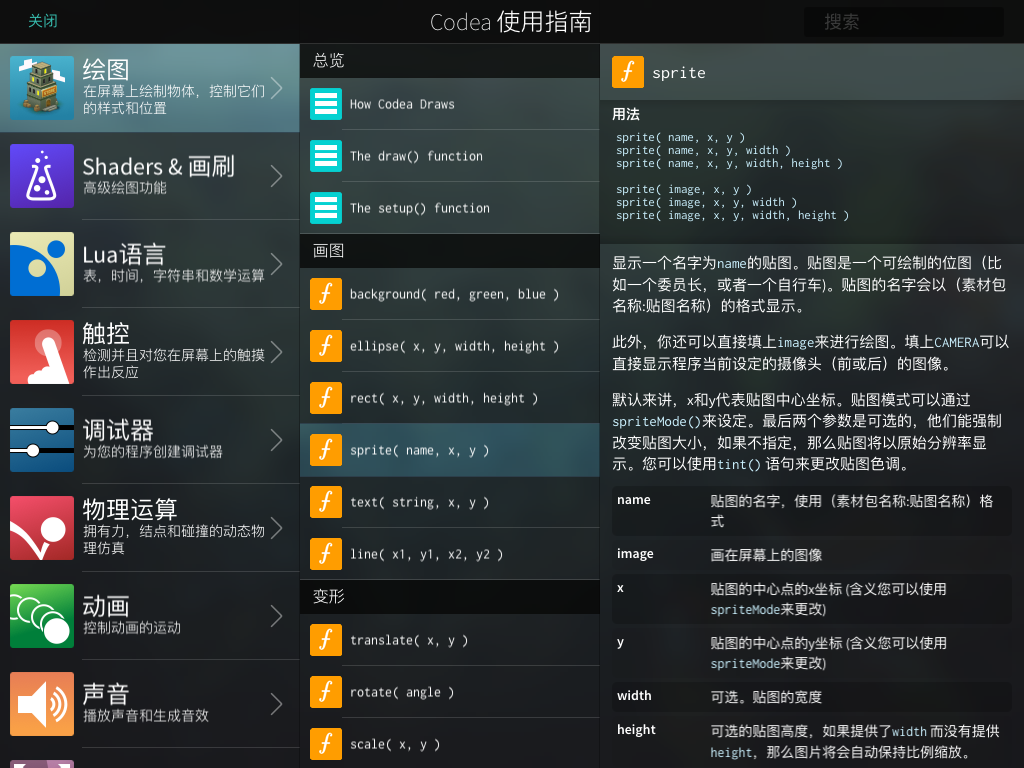Click the rotate function icon
The width and height of the screenshot is (1024, 768).
coord(326,692)
